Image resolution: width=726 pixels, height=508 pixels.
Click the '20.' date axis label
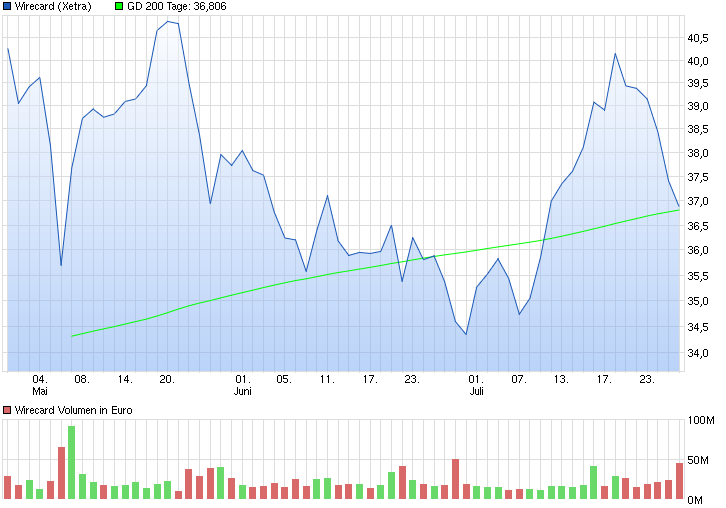coord(167,380)
